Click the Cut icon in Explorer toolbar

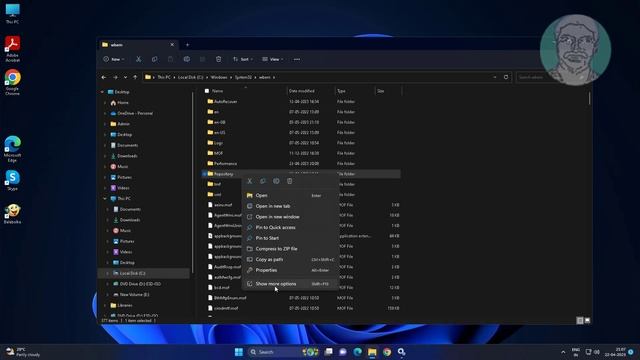pos(138,59)
